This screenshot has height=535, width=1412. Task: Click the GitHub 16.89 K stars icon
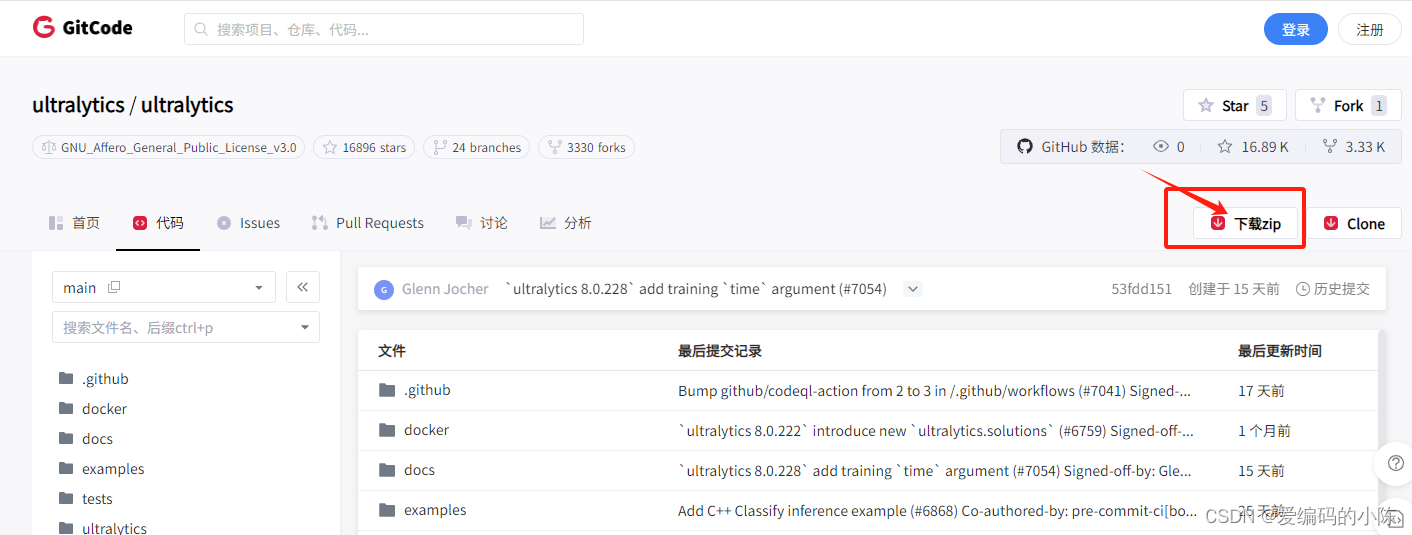[x=1225, y=146]
